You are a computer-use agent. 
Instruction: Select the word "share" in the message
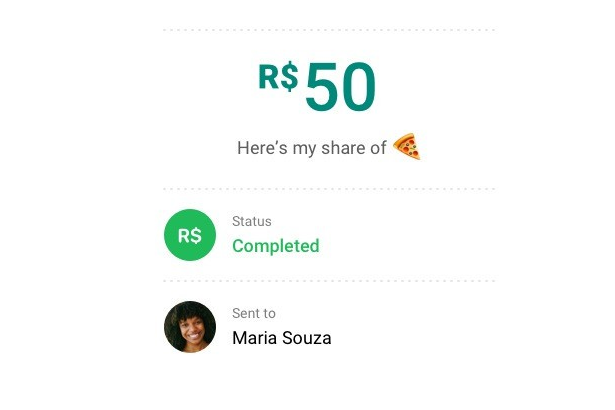click(x=343, y=148)
